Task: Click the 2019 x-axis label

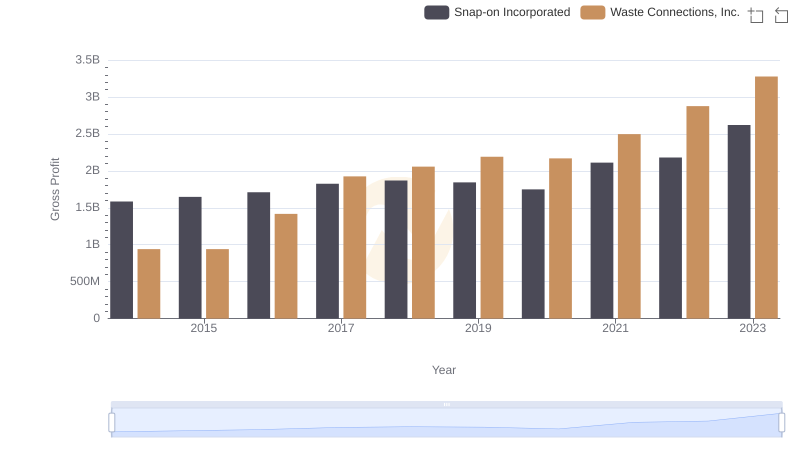Action: point(478,328)
